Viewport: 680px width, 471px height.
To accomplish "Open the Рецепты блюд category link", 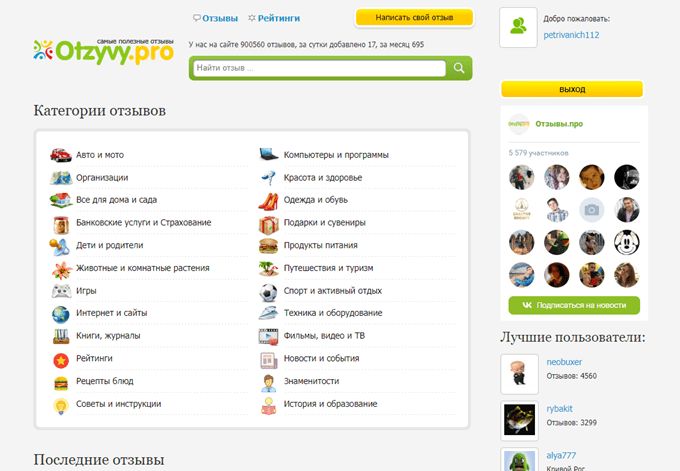I will (105, 381).
